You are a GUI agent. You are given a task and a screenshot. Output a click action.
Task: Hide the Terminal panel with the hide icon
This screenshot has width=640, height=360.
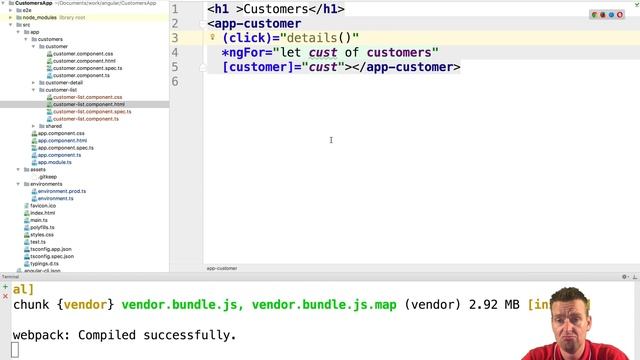pyautogui.click(x=635, y=277)
